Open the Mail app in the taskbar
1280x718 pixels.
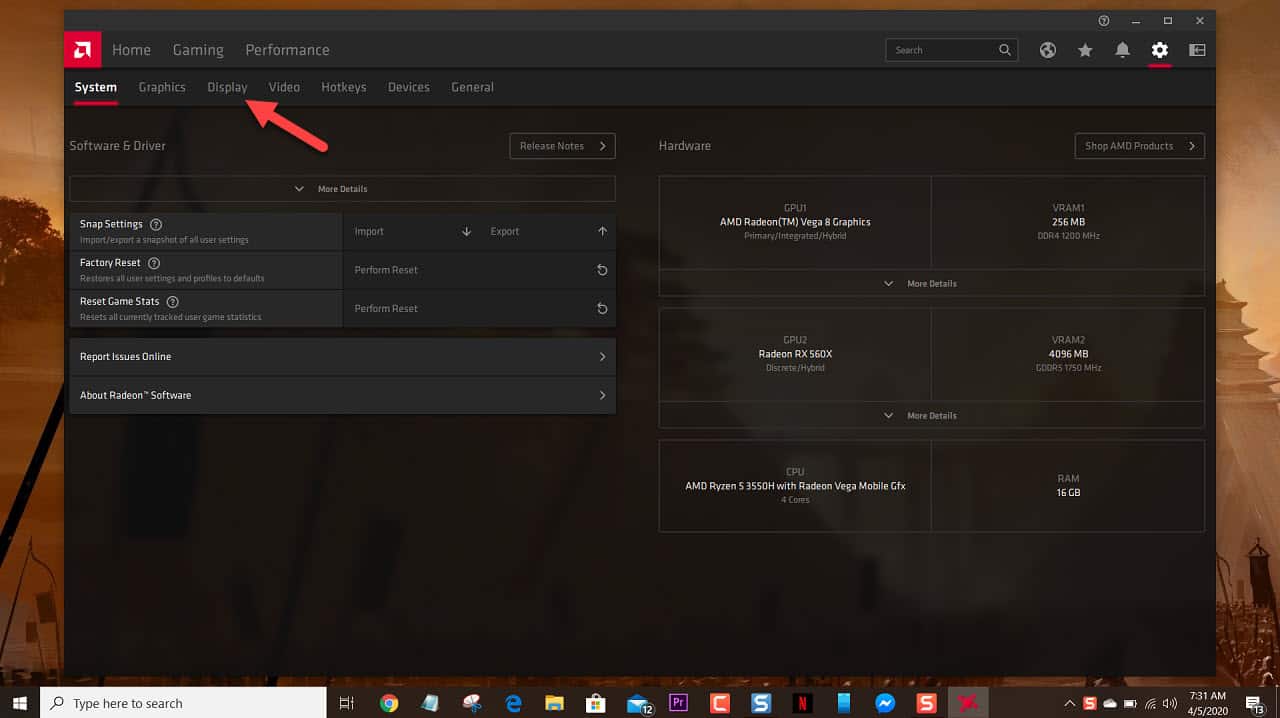pos(638,704)
